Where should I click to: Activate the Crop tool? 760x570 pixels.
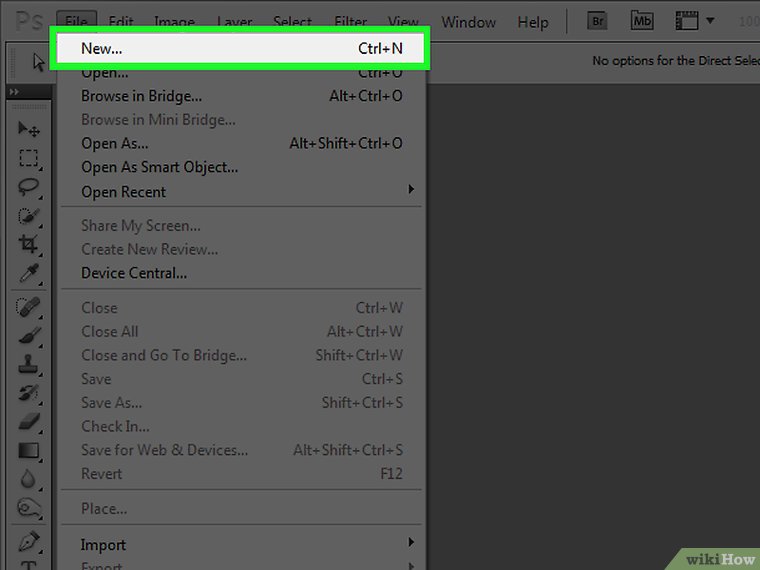click(28, 245)
